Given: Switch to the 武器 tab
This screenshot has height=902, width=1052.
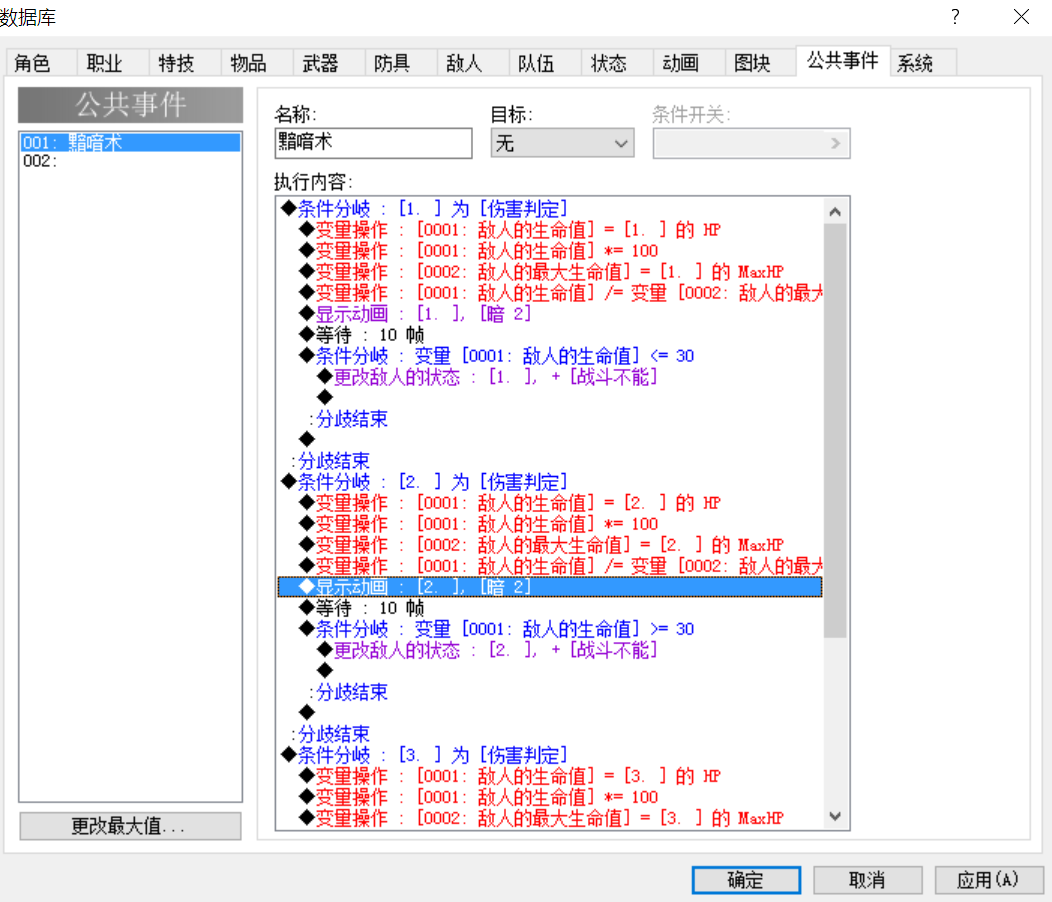Looking at the screenshot, I should [x=328, y=63].
